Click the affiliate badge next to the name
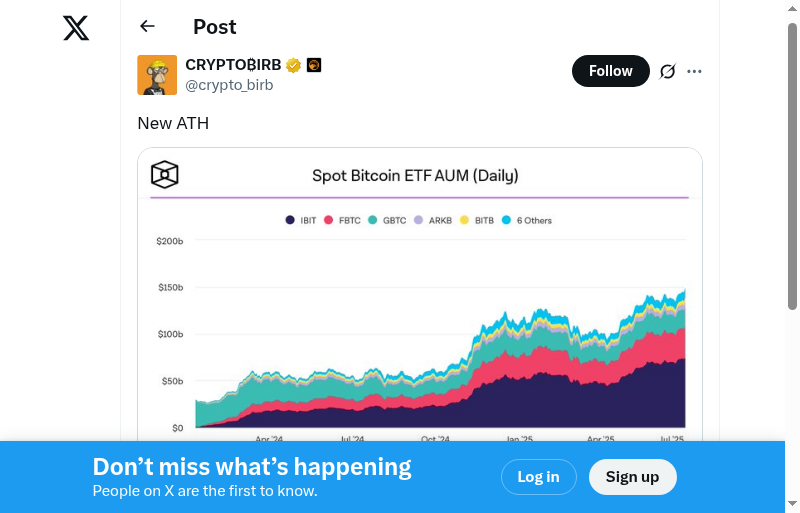 click(x=313, y=66)
